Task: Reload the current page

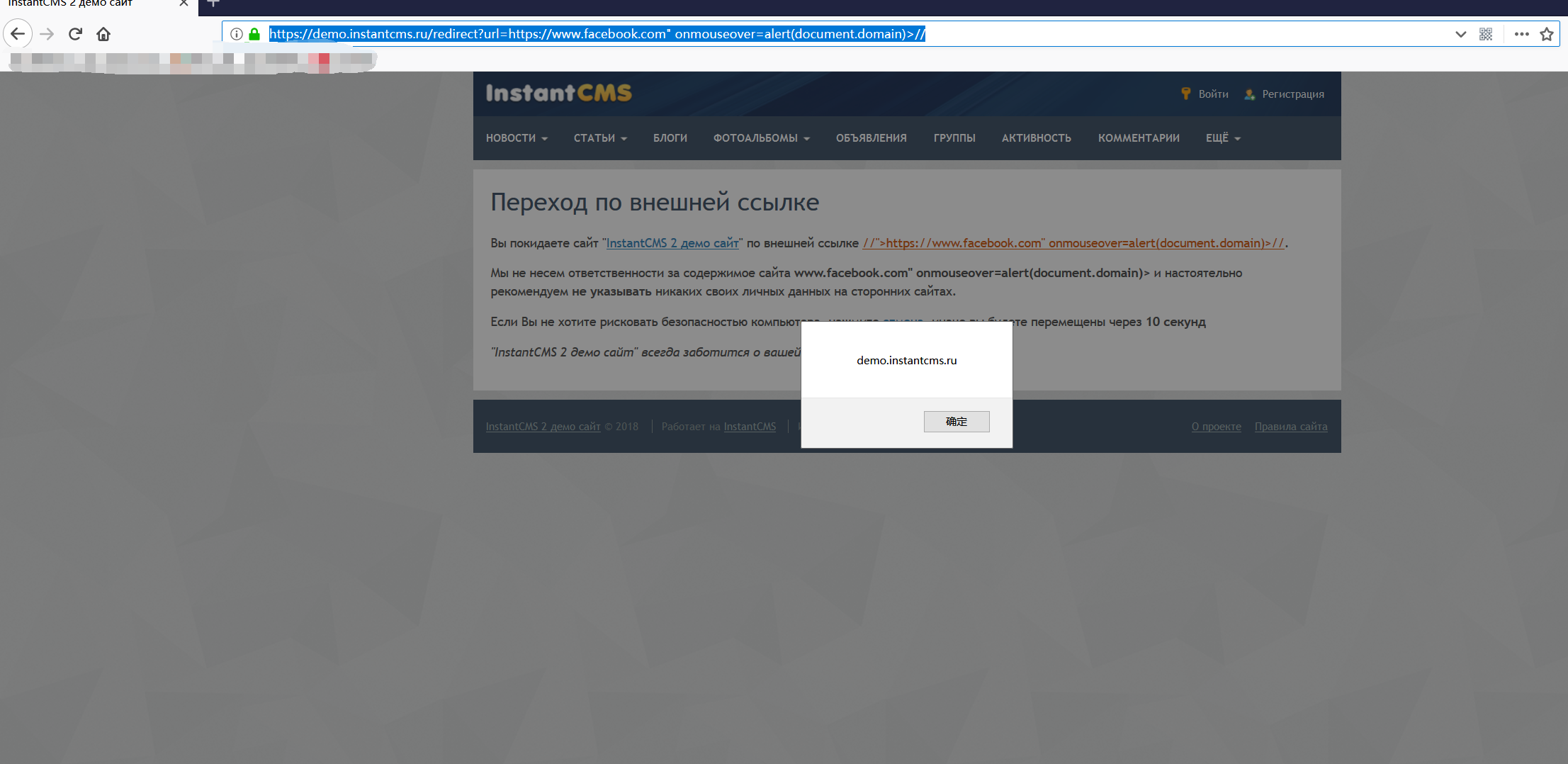Action: pos(74,33)
